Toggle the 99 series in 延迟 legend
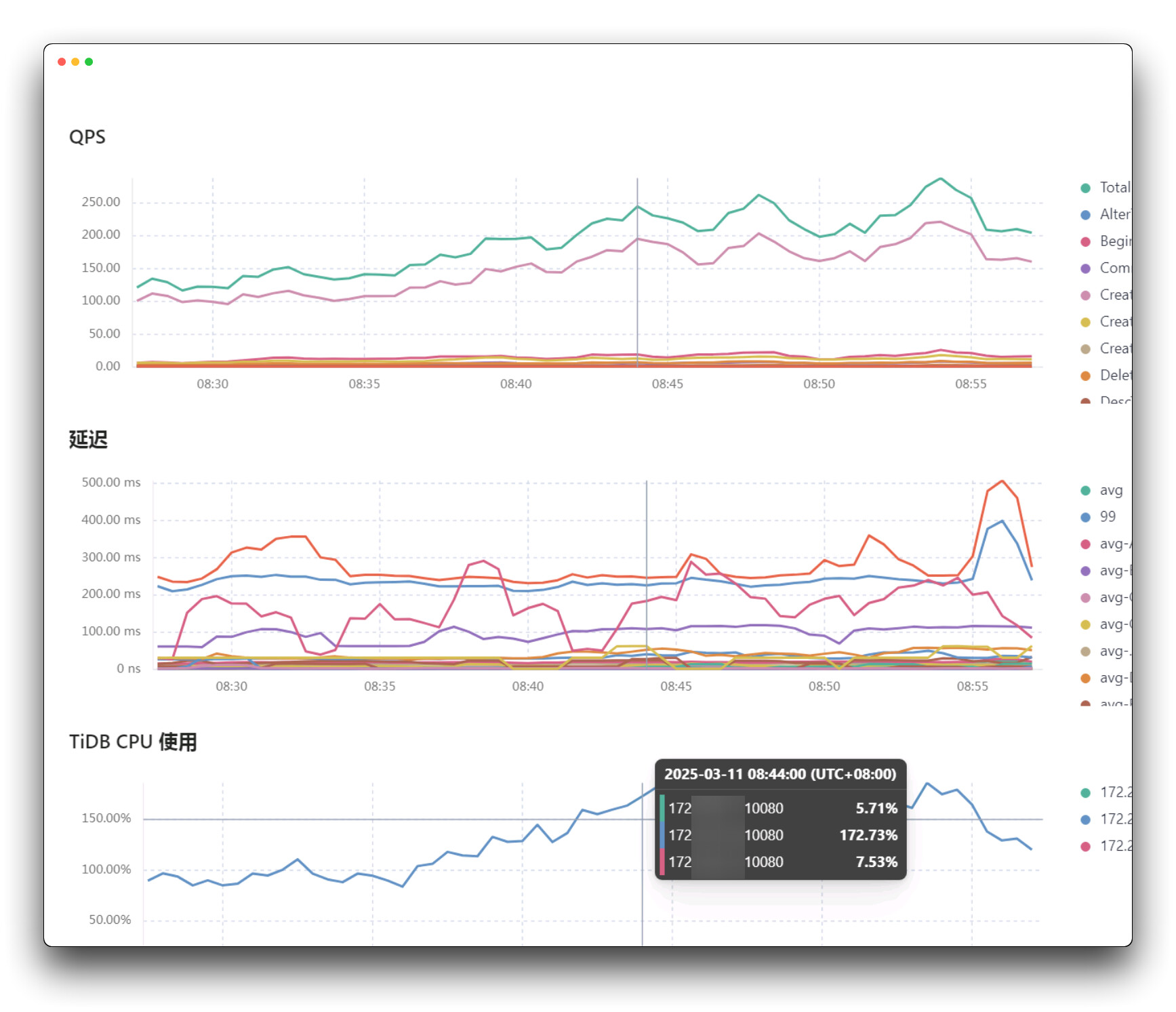This screenshot has width=1176, height=1012. [1099, 517]
